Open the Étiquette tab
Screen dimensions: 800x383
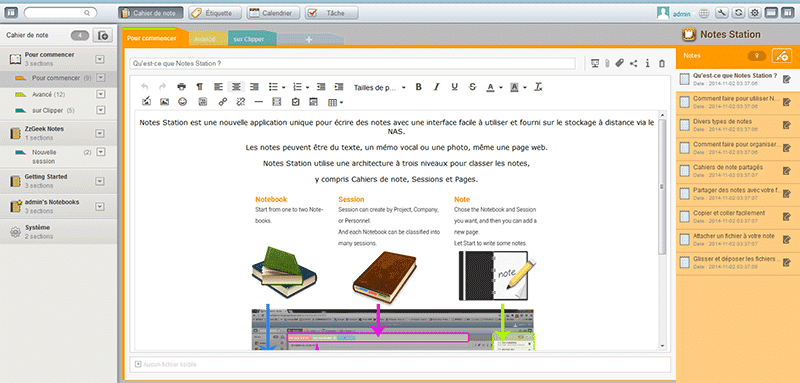tap(214, 13)
